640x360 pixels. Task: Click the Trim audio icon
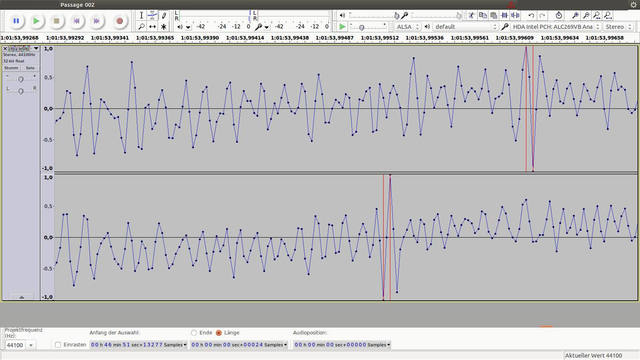(x=504, y=16)
